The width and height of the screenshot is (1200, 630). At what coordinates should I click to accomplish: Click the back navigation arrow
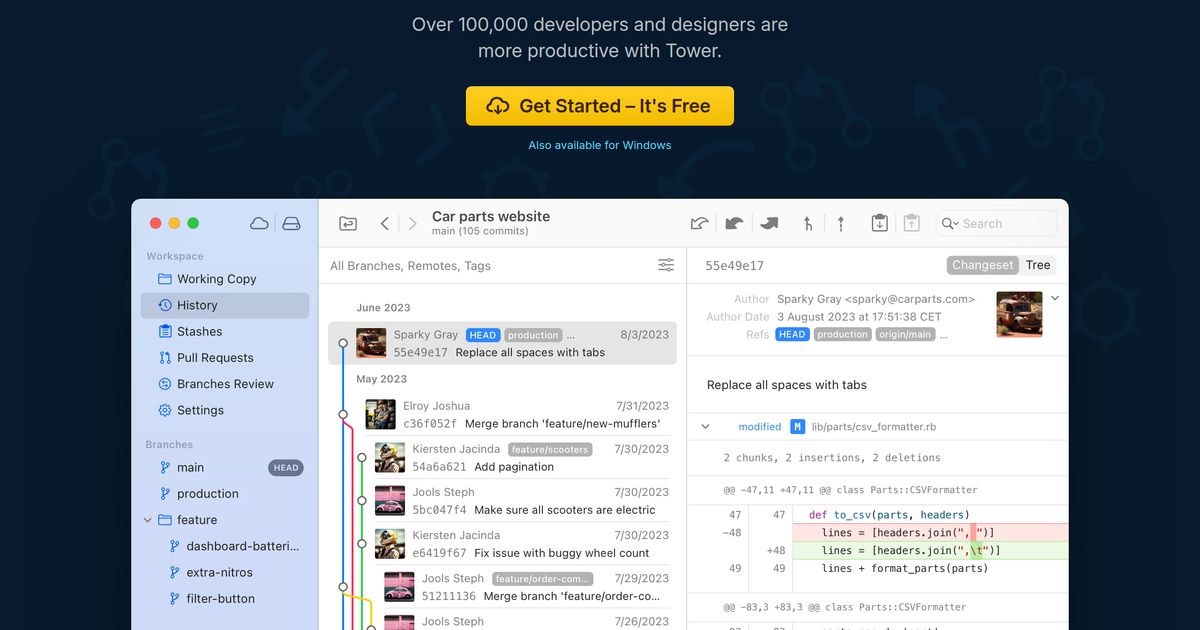pyautogui.click(x=385, y=223)
